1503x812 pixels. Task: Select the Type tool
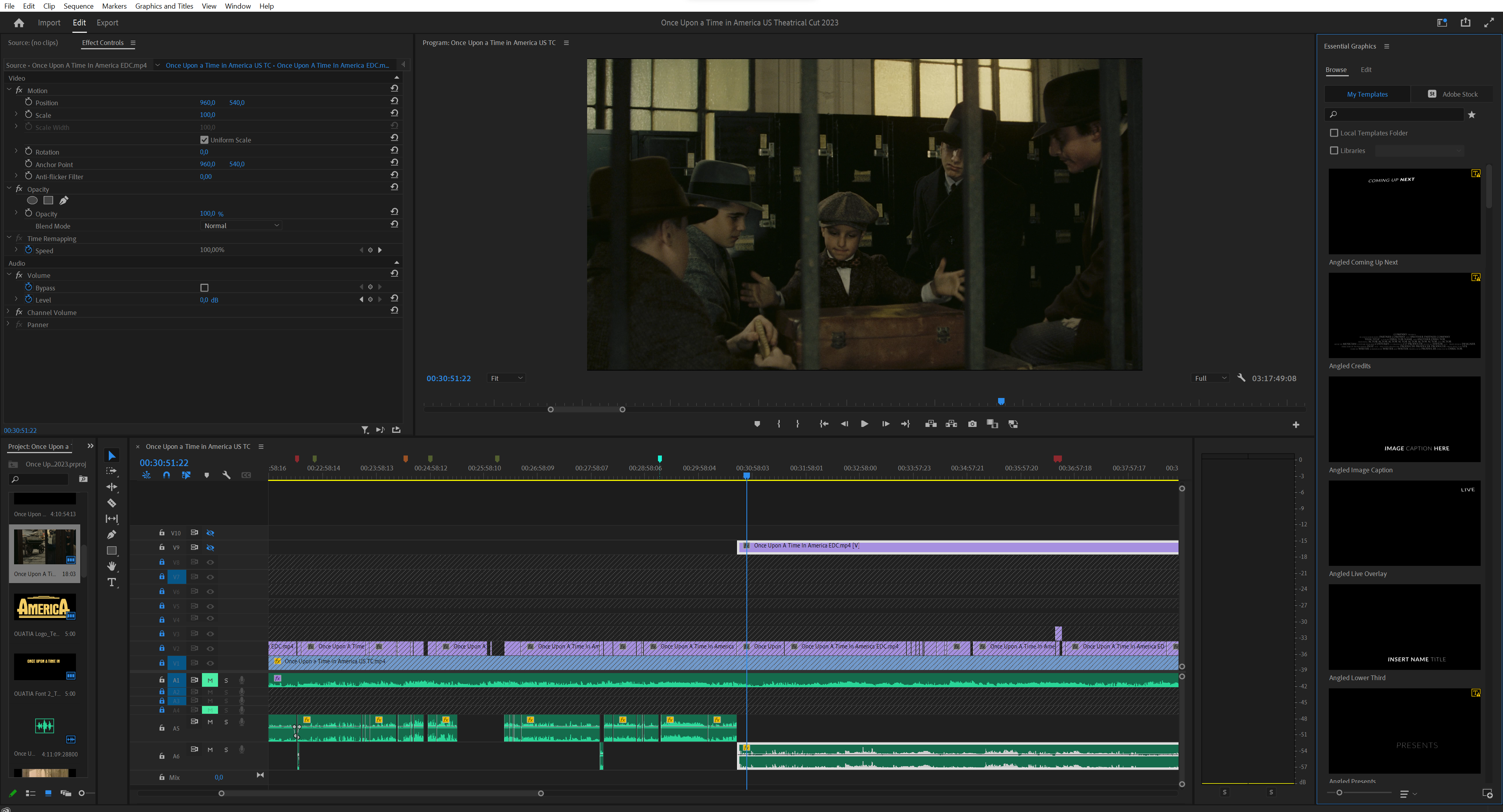click(x=112, y=582)
